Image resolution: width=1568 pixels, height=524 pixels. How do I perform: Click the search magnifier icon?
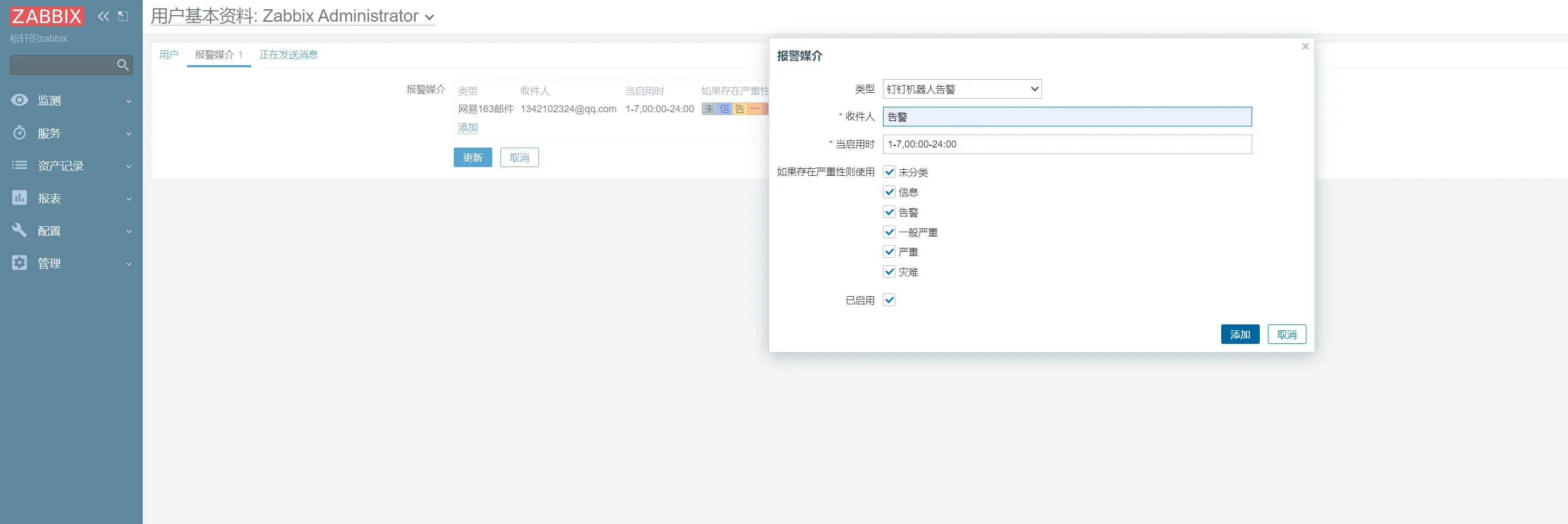[122, 65]
